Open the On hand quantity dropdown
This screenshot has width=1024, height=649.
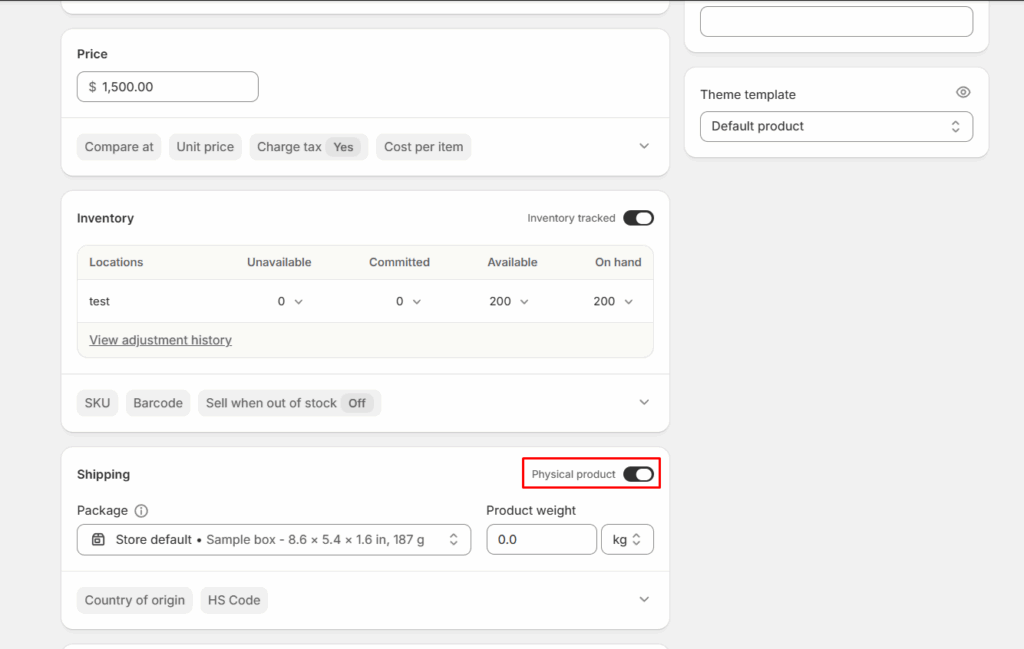(x=613, y=301)
